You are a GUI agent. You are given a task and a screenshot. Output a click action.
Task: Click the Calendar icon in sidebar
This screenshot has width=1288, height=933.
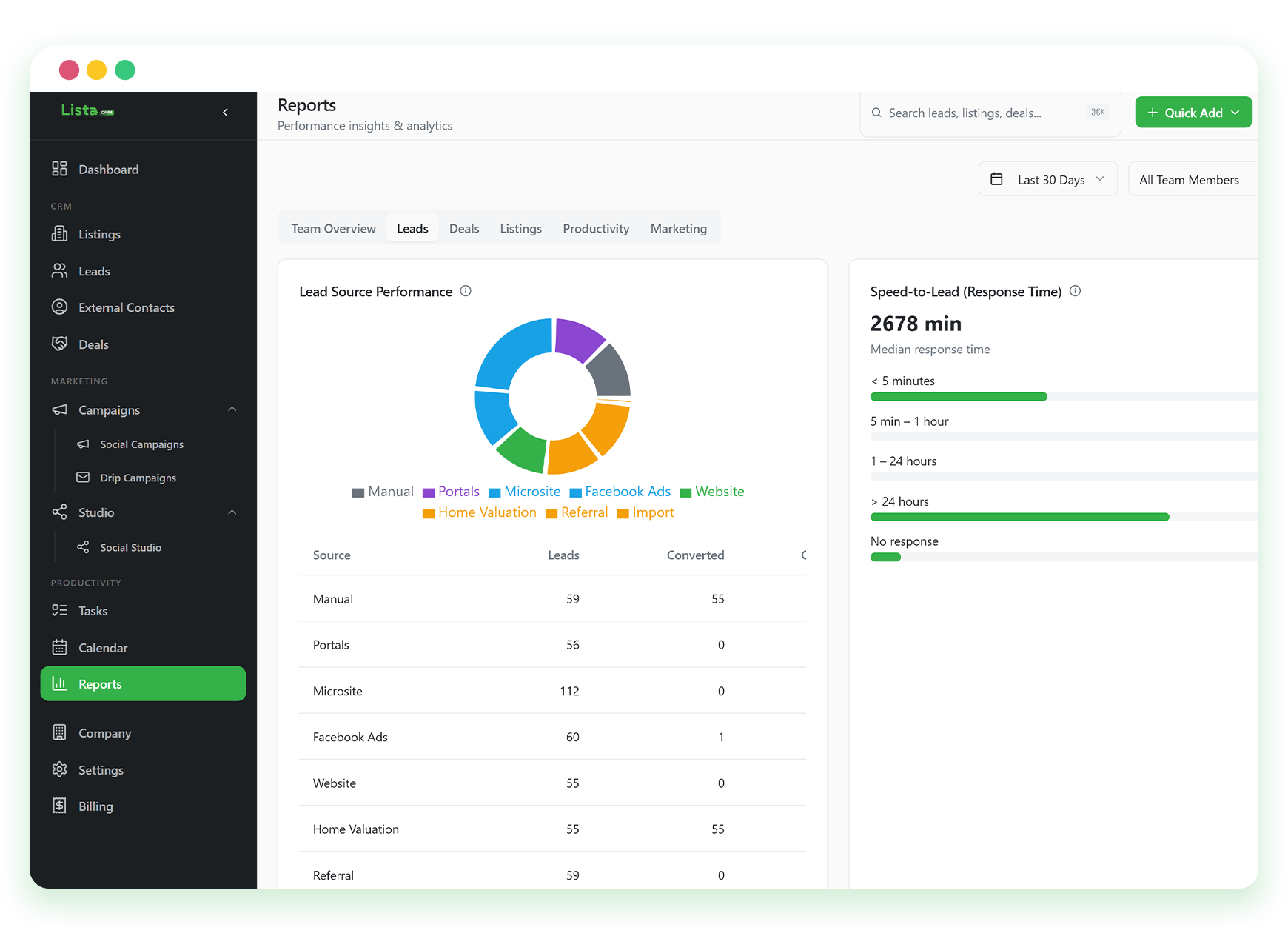click(x=59, y=647)
